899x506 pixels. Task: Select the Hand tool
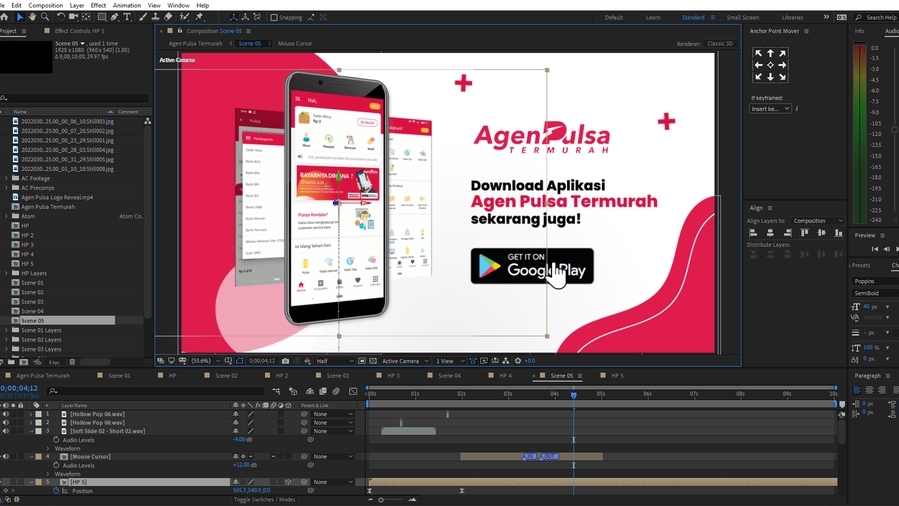[32, 17]
